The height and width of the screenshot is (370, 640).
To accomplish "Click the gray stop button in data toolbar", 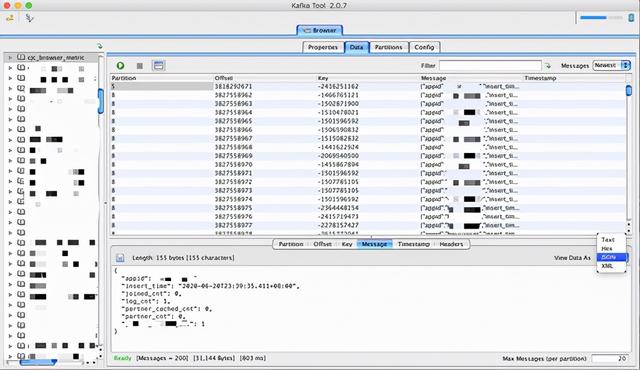I will pos(140,66).
